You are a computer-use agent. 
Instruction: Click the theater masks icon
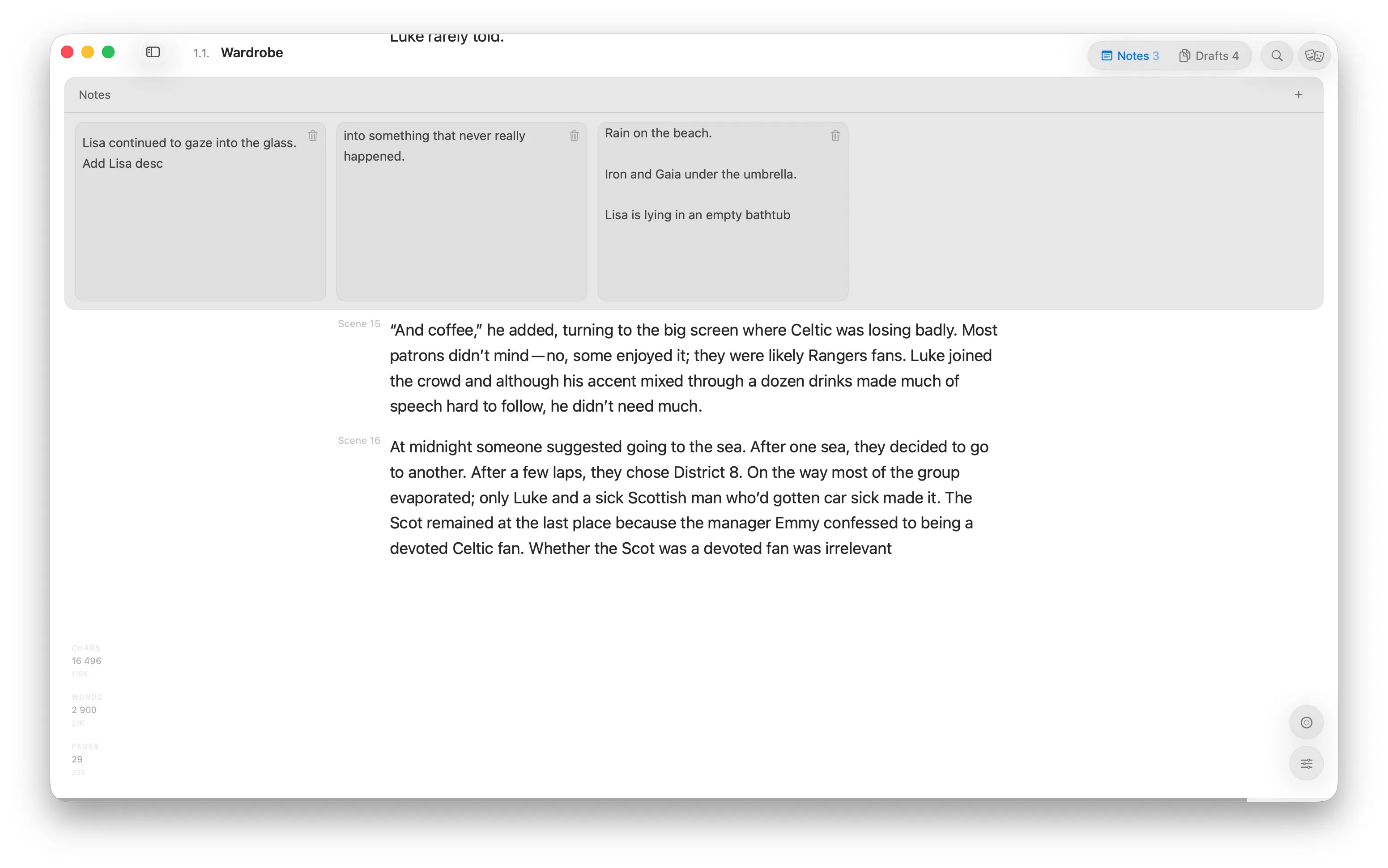point(1314,55)
